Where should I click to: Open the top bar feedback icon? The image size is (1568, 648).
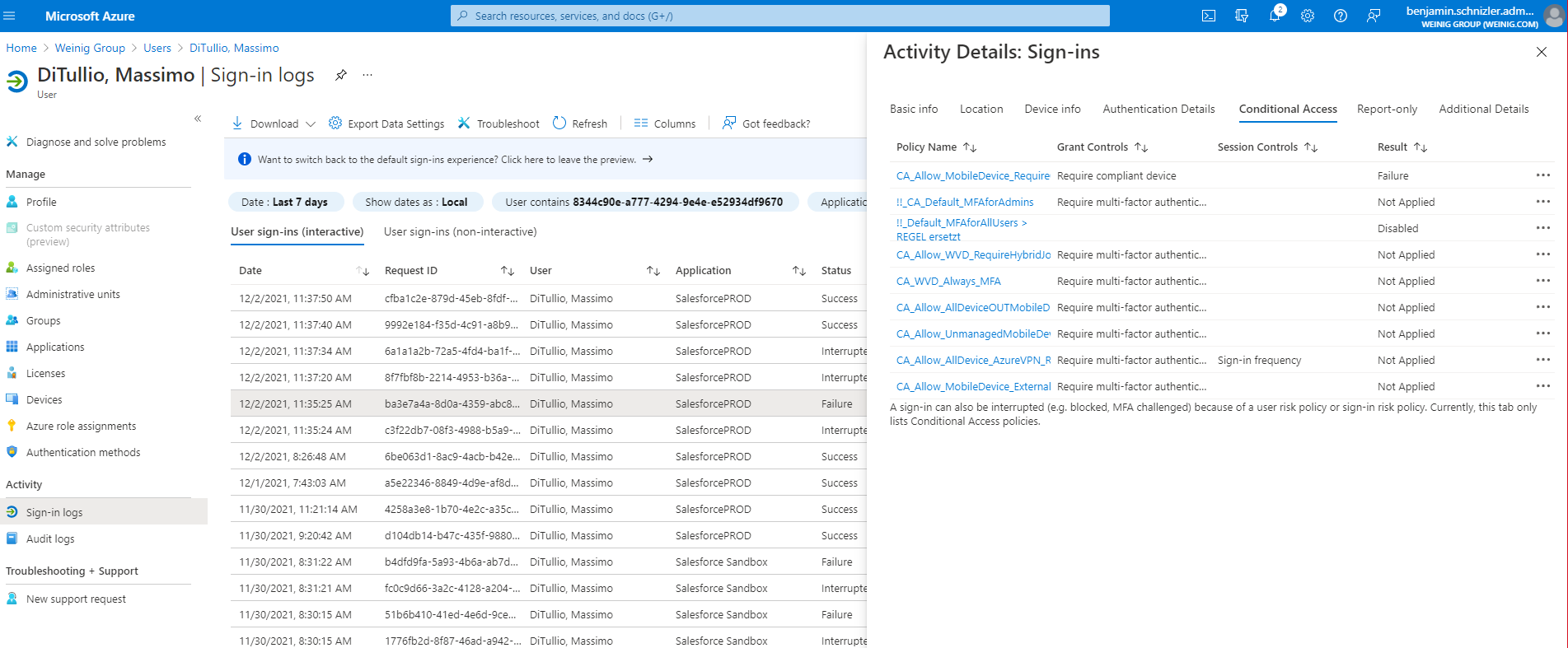pos(1374,16)
